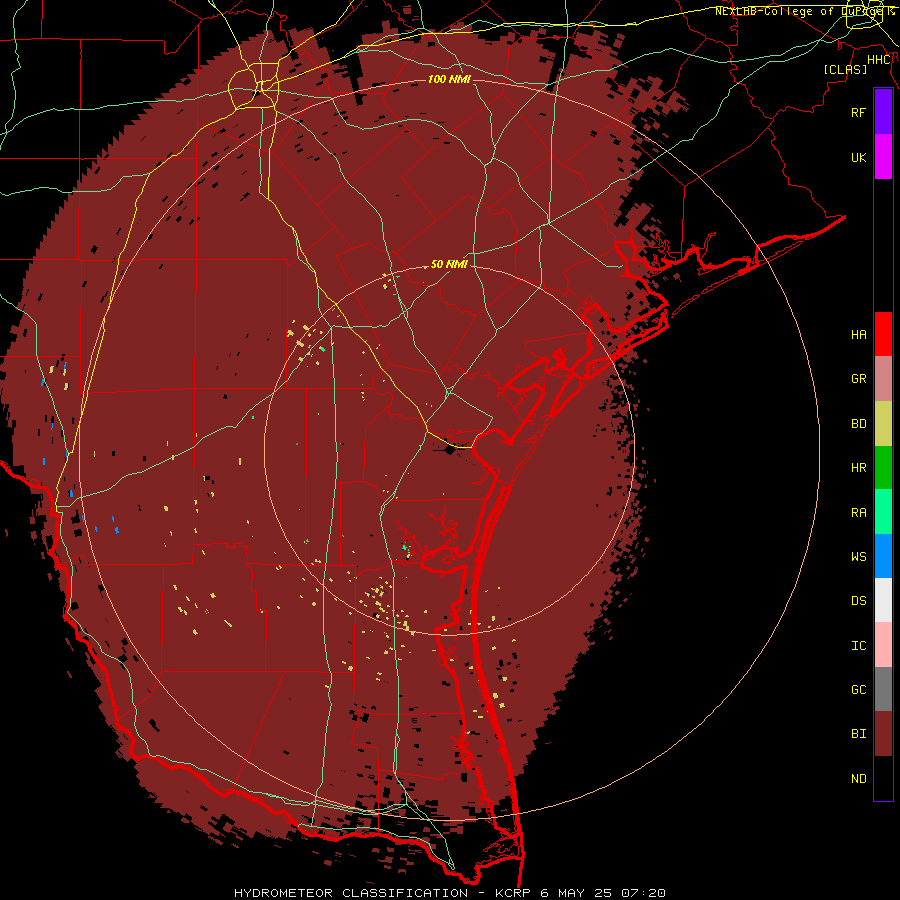900x900 pixels.
Task: Click the UK magenta legend swatch
Action: coord(883,157)
